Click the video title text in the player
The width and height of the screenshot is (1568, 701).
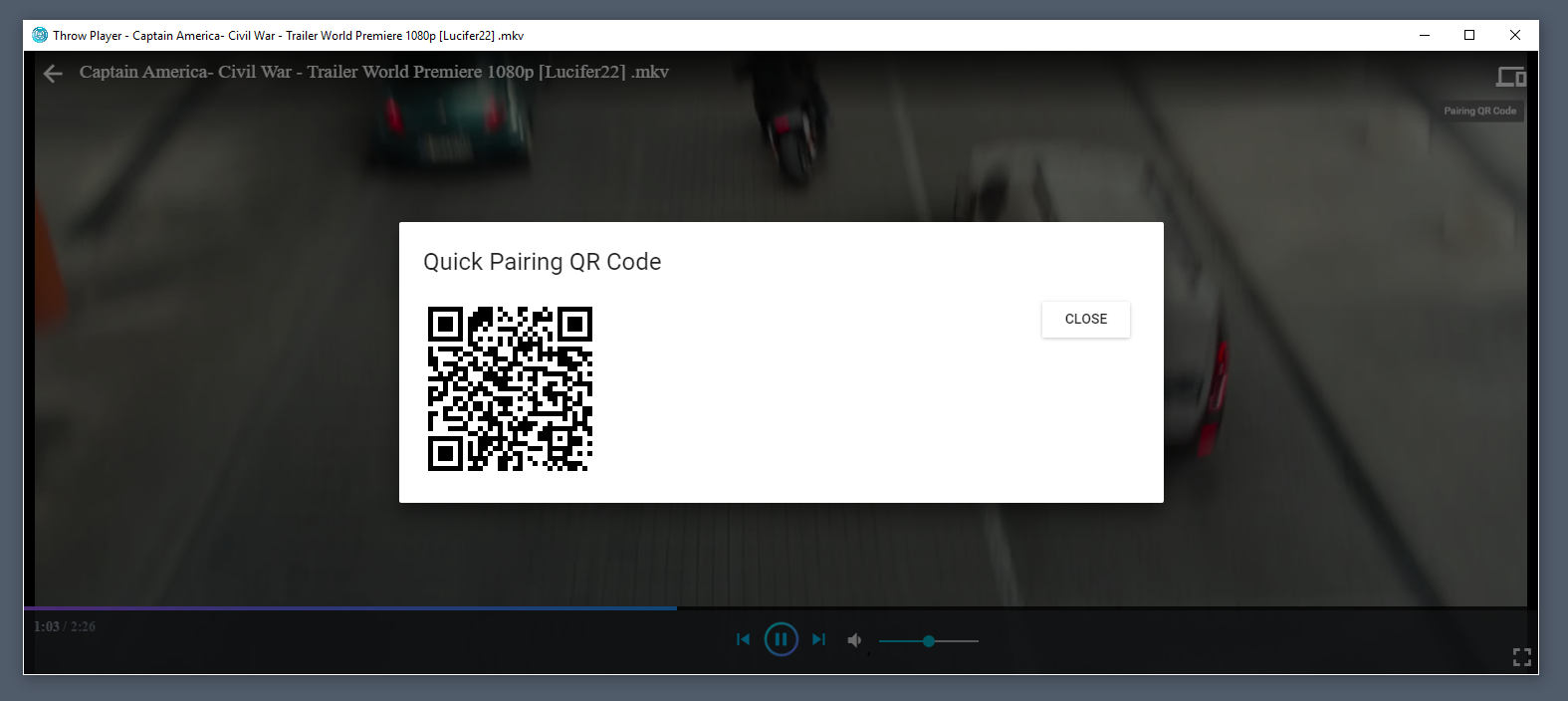pos(374,72)
